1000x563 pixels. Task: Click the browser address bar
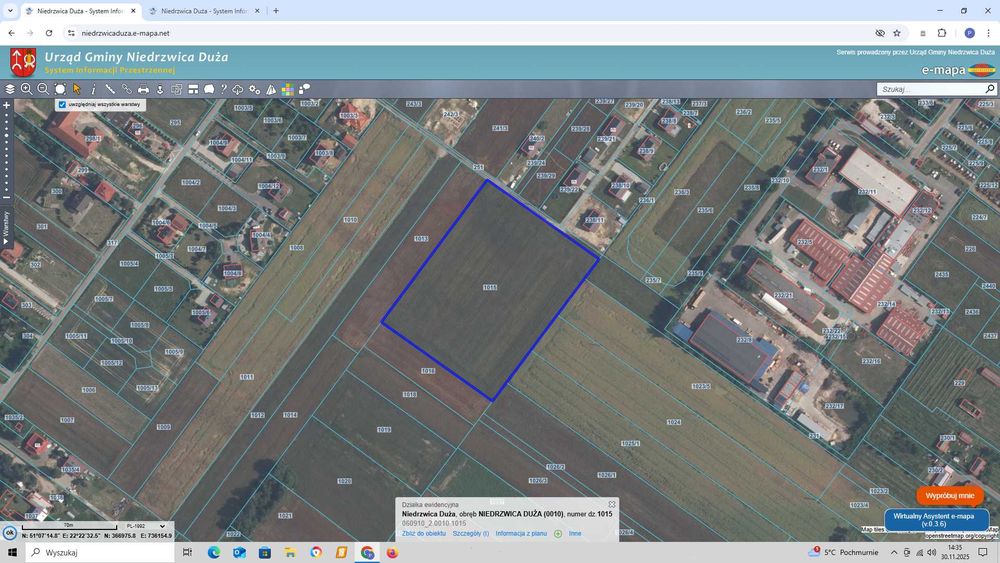(472, 33)
